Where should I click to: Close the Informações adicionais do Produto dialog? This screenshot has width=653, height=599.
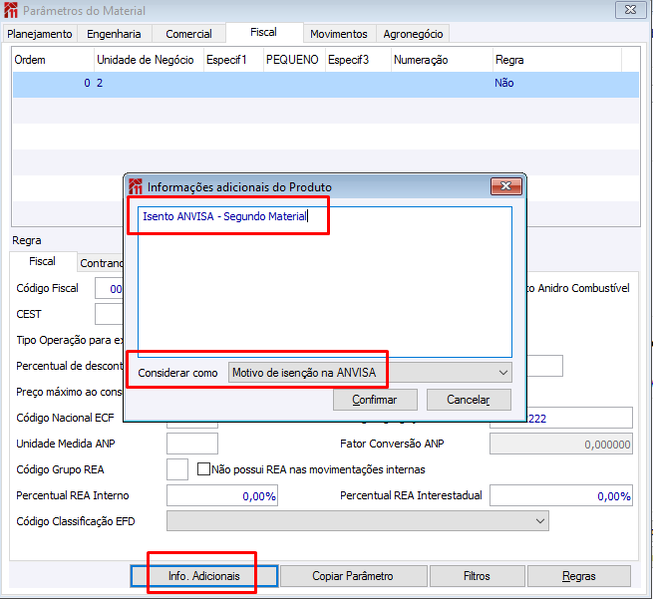[506, 186]
